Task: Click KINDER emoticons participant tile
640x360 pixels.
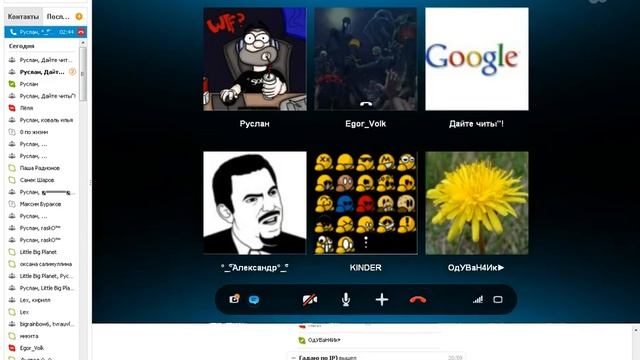Action: tap(366, 203)
